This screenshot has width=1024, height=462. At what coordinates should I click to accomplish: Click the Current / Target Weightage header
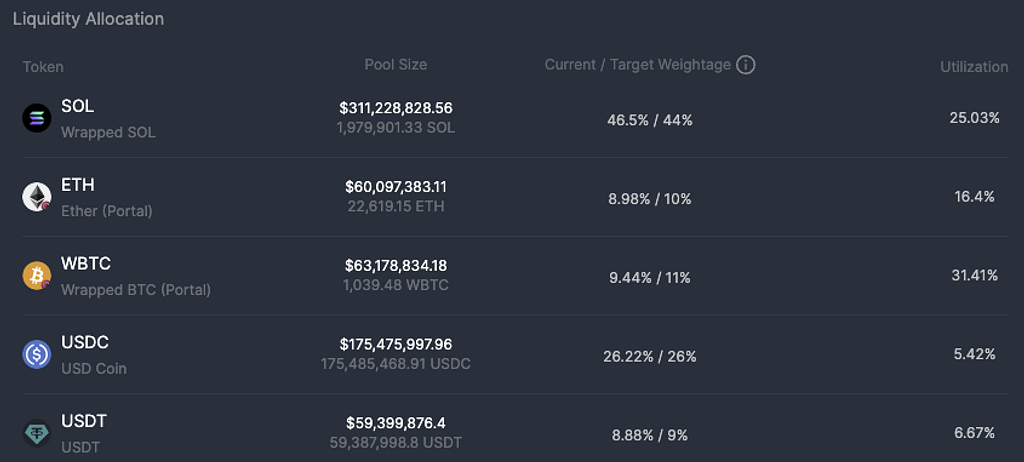(637, 65)
